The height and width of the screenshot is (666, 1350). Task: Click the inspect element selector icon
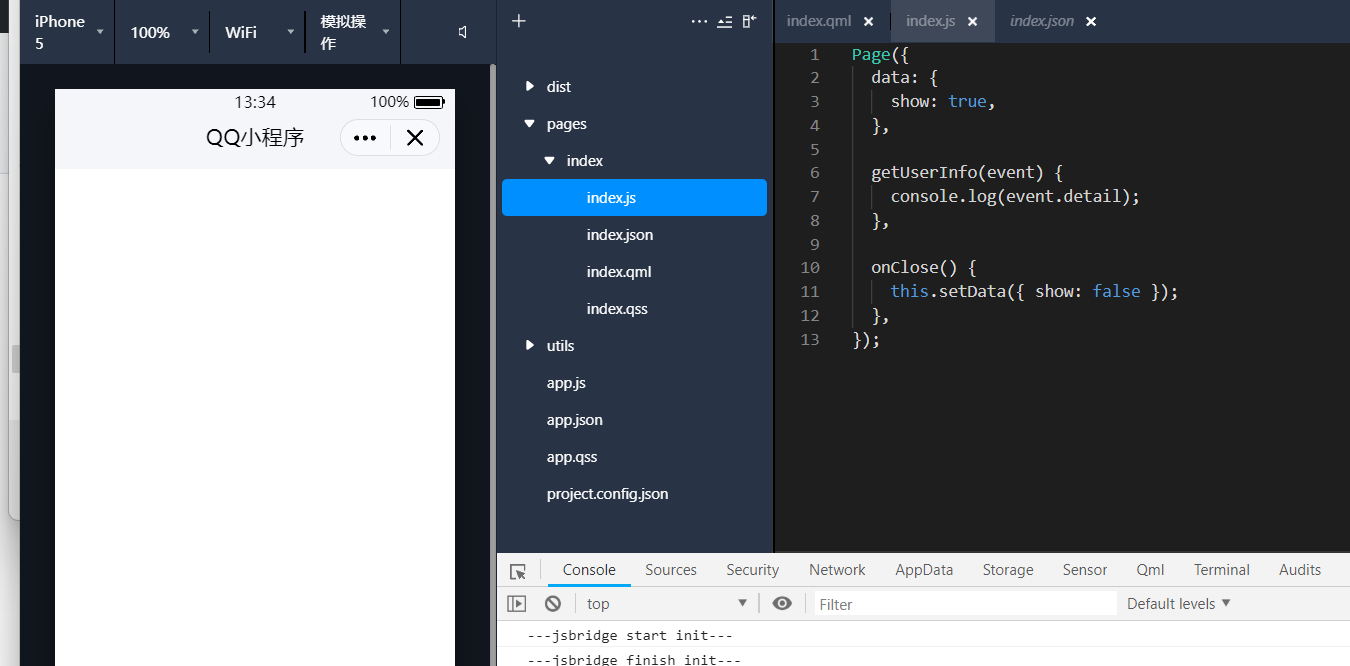[x=517, y=571]
